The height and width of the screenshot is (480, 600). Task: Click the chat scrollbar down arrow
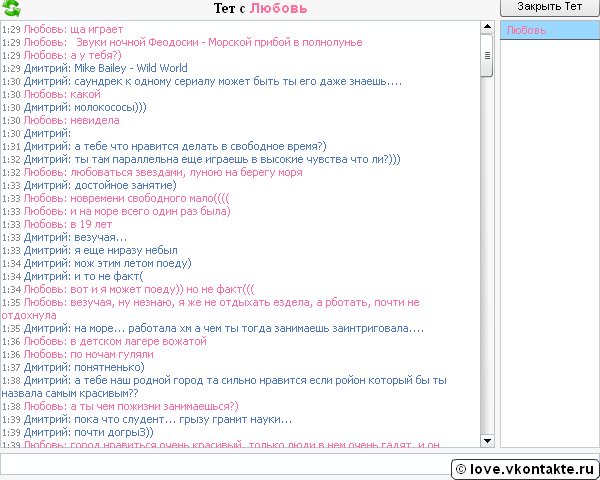coord(487,440)
